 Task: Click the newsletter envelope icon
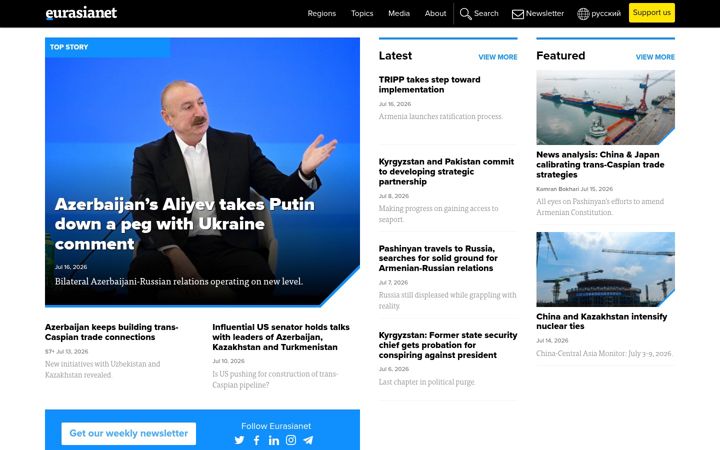(518, 14)
